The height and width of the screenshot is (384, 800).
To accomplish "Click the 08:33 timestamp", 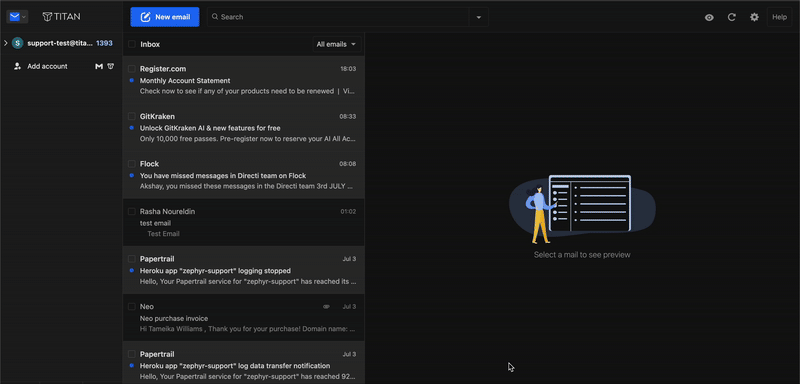I will coord(348,116).
